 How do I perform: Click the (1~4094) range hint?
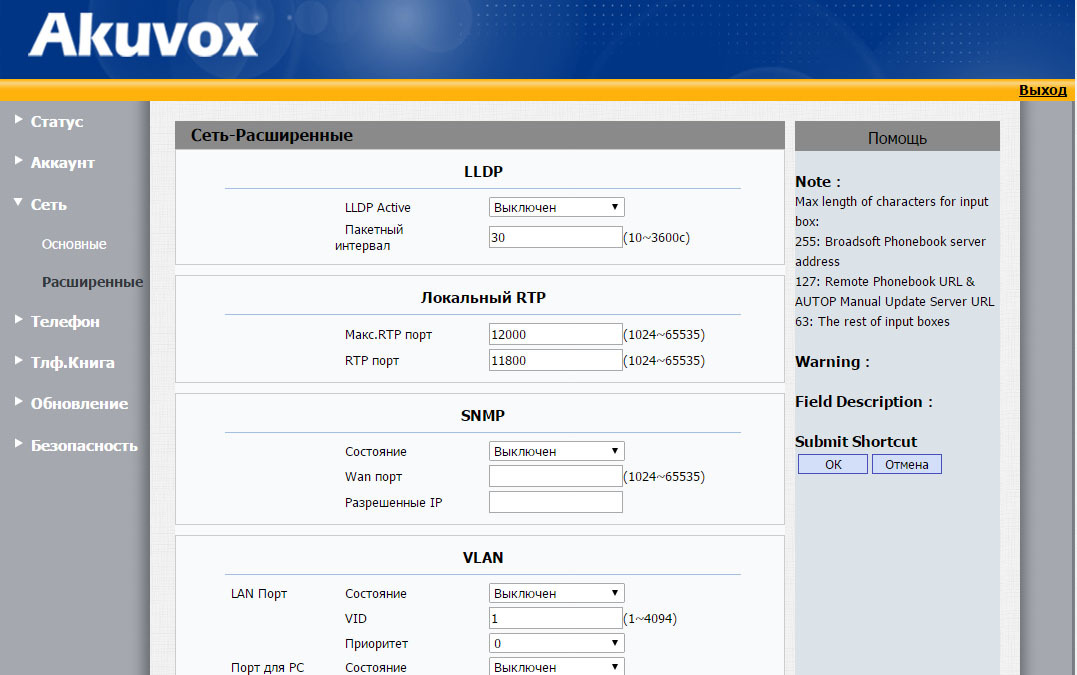point(650,619)
